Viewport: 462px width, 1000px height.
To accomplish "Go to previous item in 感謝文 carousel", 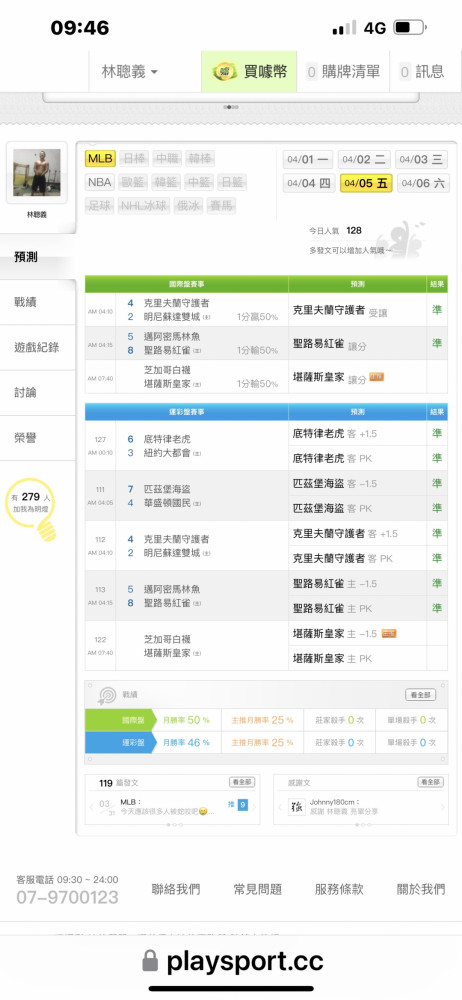I will click(280, 807).
